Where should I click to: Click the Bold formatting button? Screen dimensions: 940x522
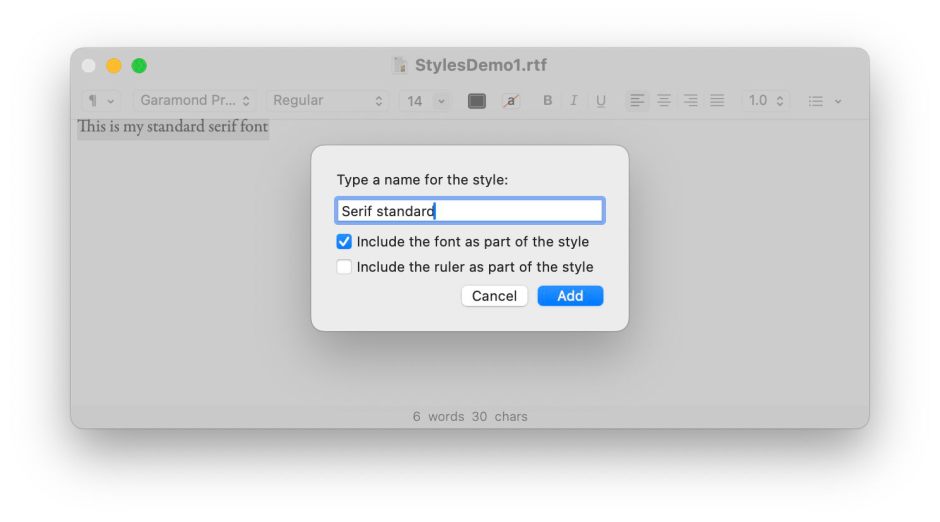click(547, 101)
